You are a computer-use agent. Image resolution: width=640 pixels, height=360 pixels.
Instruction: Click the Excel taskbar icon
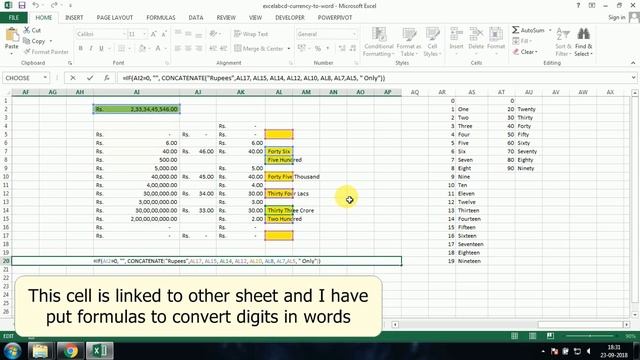click(x=100, y=351)
